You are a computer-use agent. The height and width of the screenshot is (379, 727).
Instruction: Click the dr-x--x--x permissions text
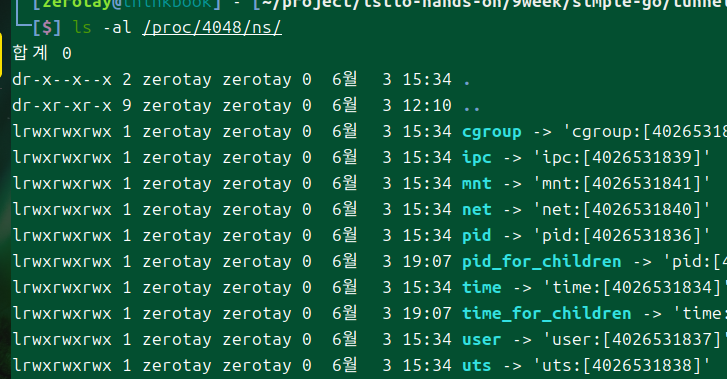[62, 80]
